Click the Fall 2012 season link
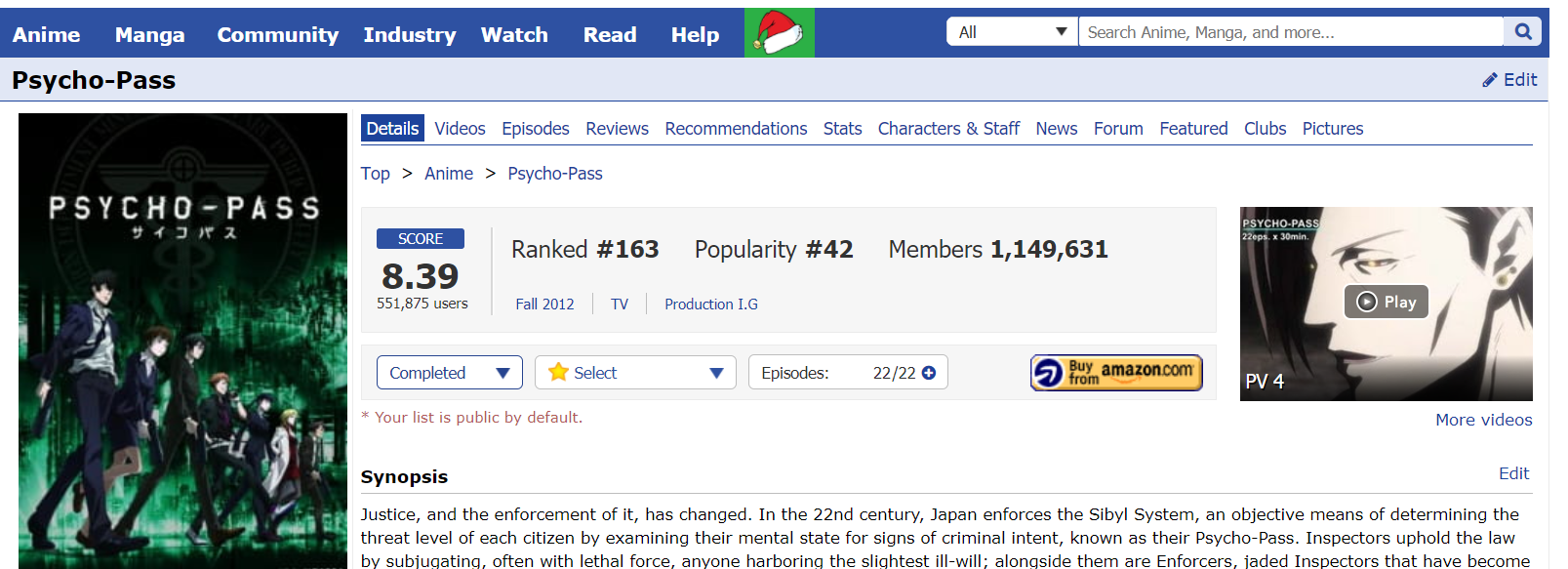The height and width of the screenshot is (569, 1568). [x=544, y=305]
